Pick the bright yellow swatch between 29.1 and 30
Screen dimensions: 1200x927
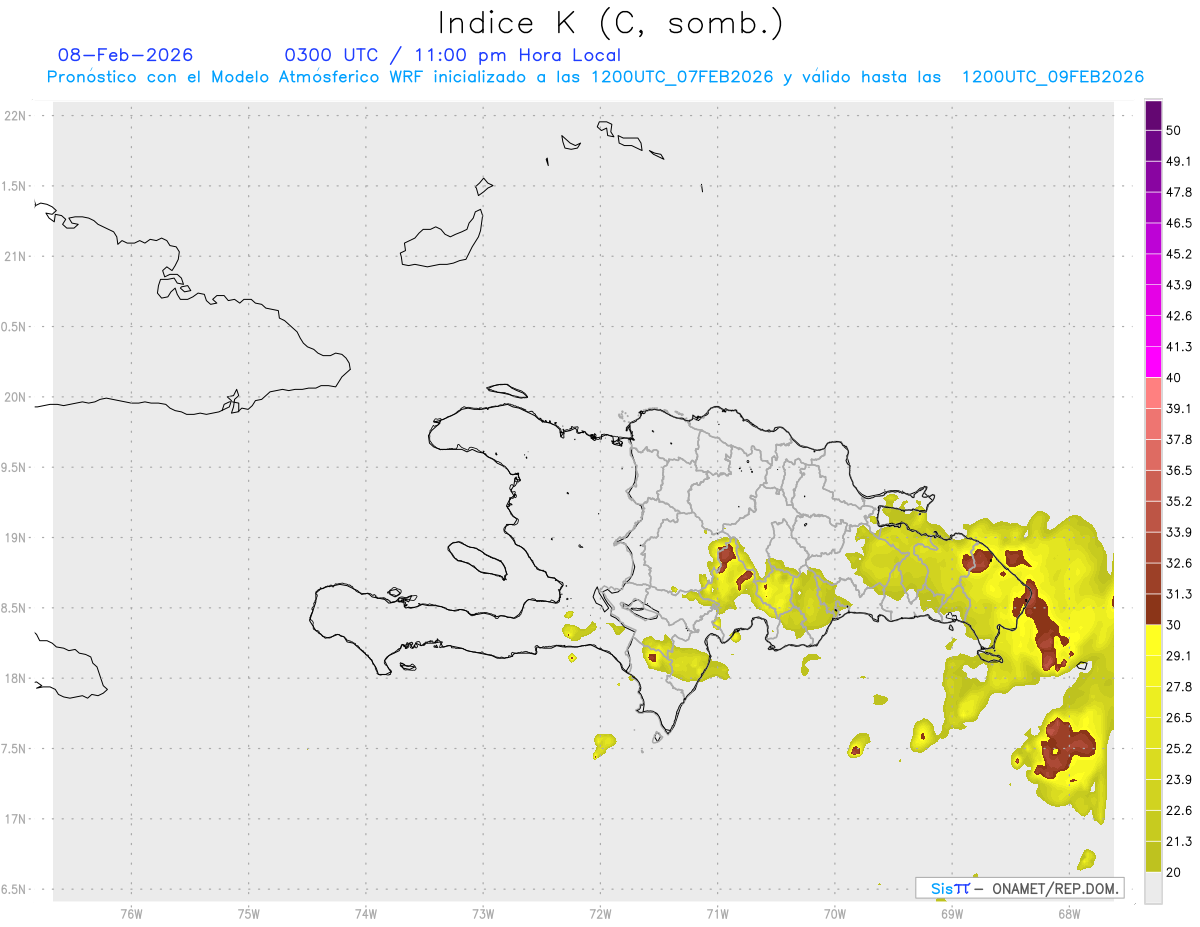point(1153,640)
